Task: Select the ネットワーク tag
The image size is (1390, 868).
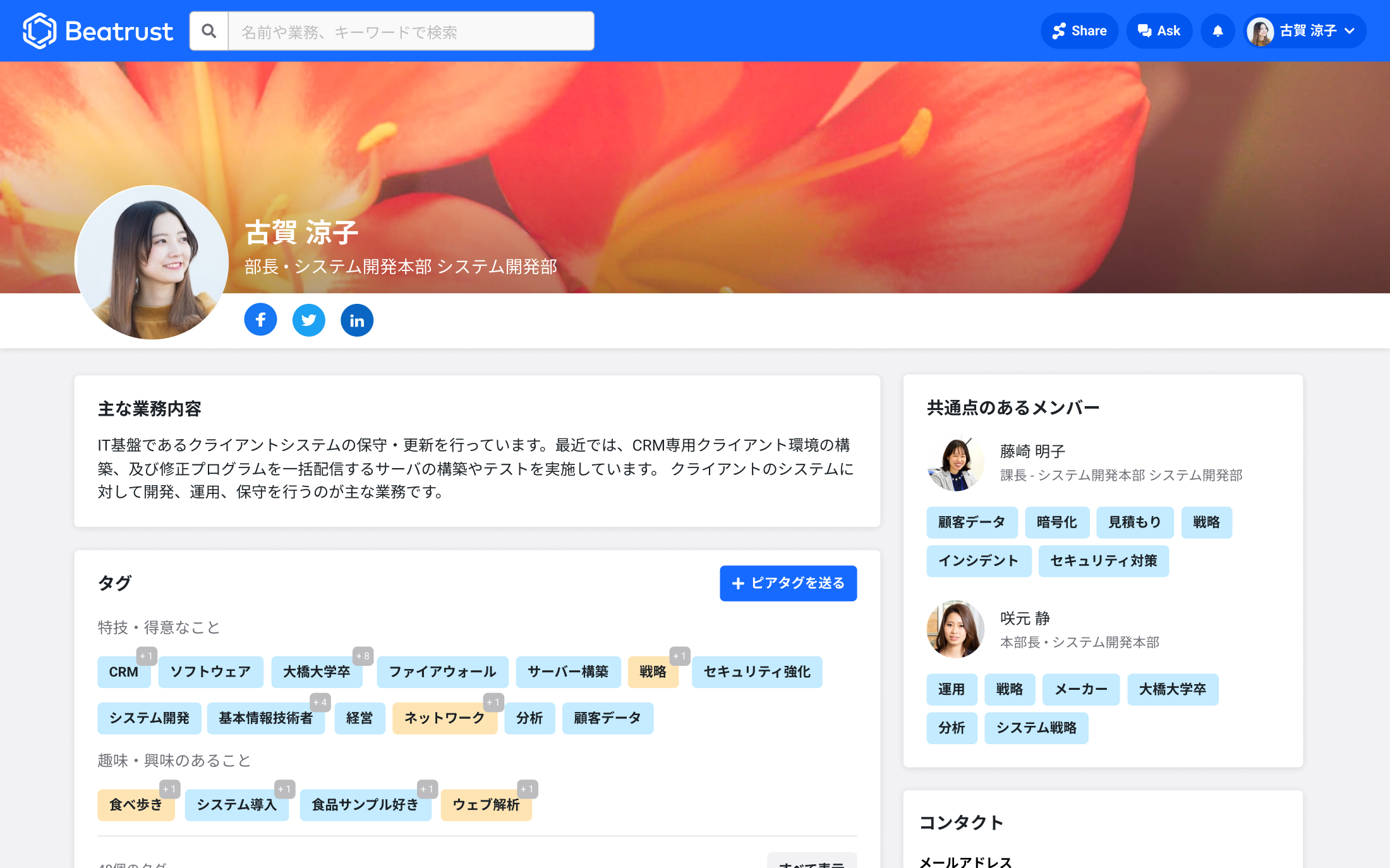Action: (x=445, y=718)
